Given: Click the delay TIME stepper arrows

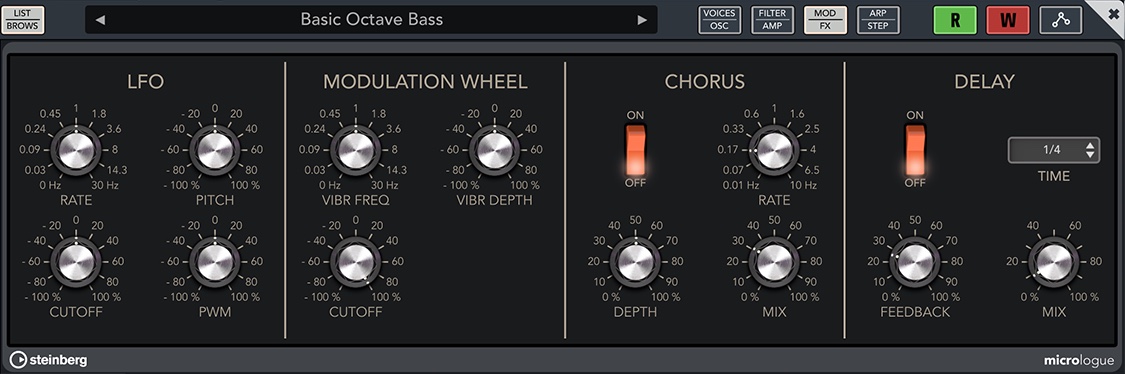Looking at the screenshot, I should 1091,150.
